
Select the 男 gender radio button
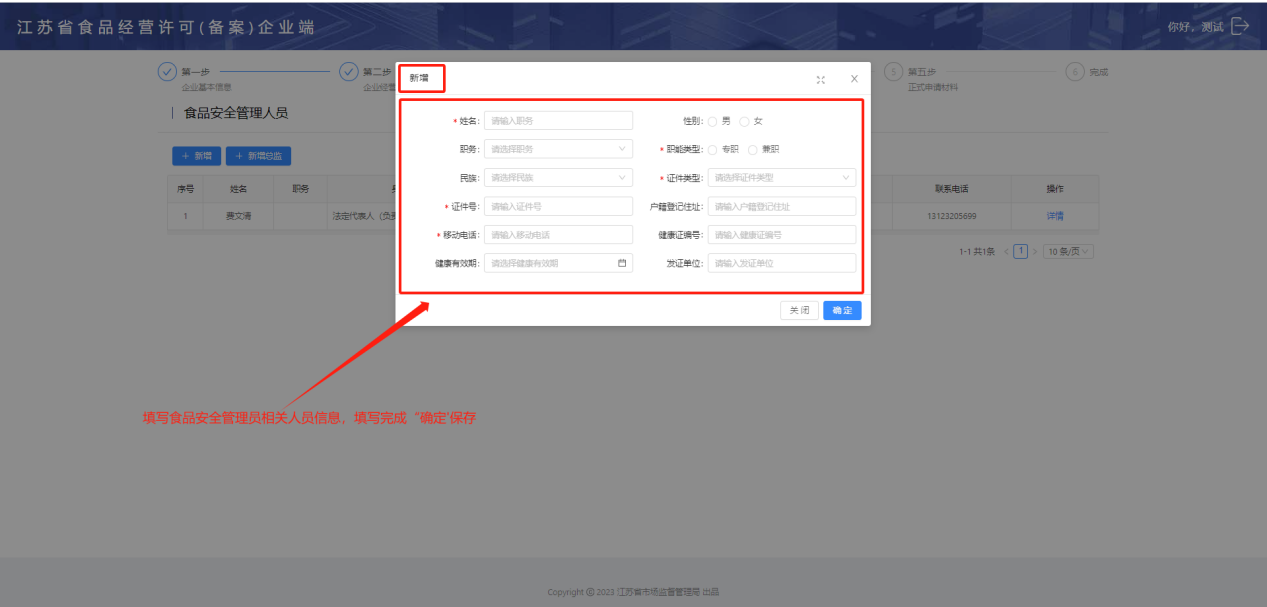click(x=713, y=121)
